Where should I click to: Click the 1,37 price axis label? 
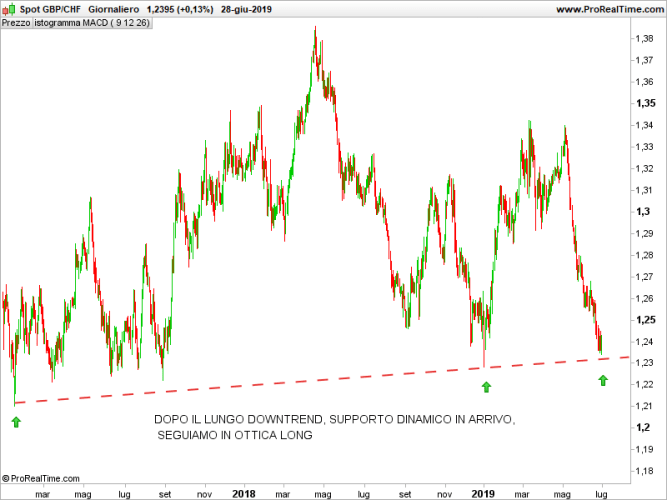point(644,60)
